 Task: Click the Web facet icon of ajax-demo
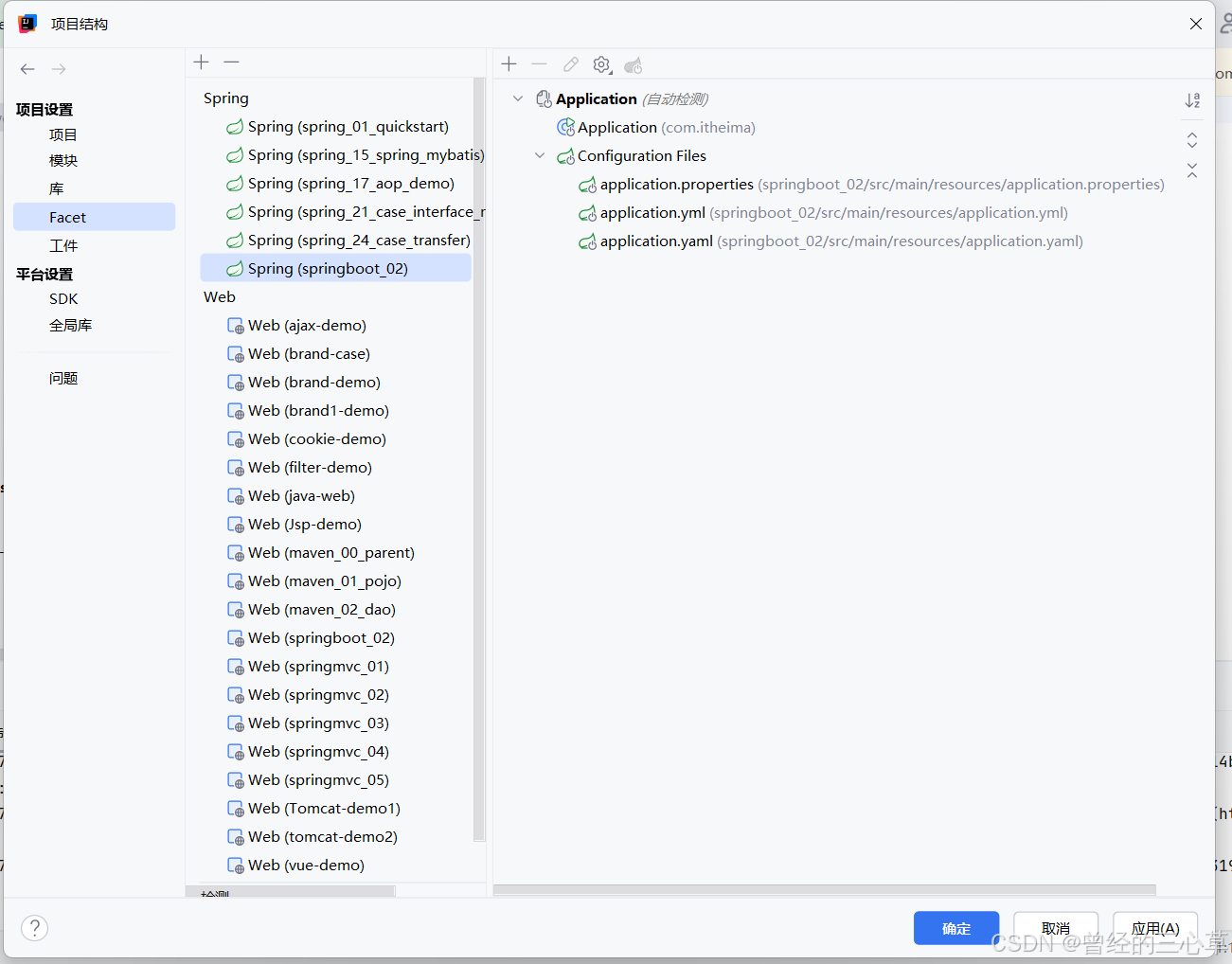[x=236, y=326]
